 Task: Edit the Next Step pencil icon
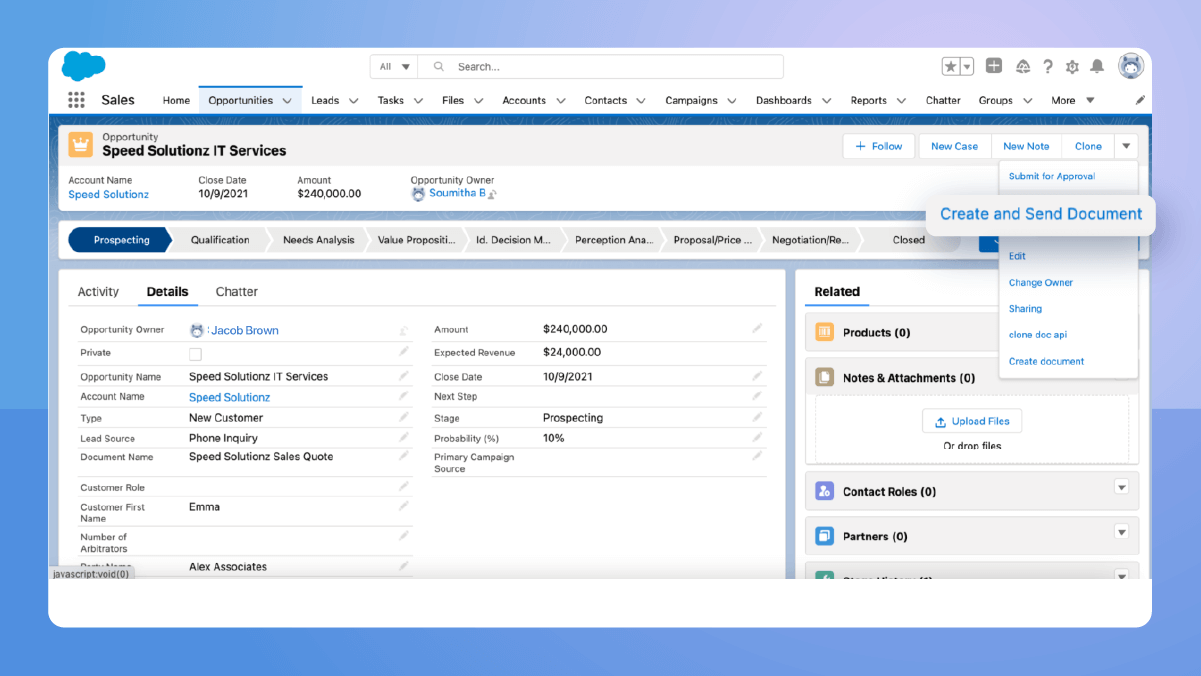(758, 396)
